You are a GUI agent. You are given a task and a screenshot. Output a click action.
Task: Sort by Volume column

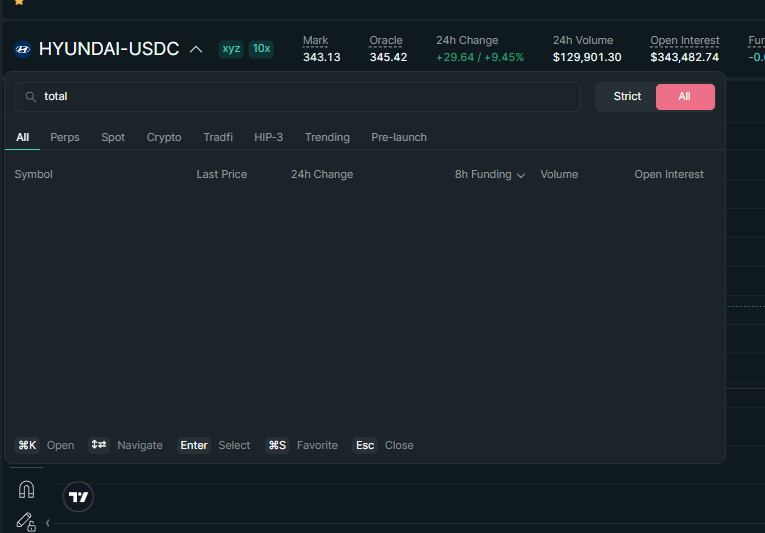(559, 175)
